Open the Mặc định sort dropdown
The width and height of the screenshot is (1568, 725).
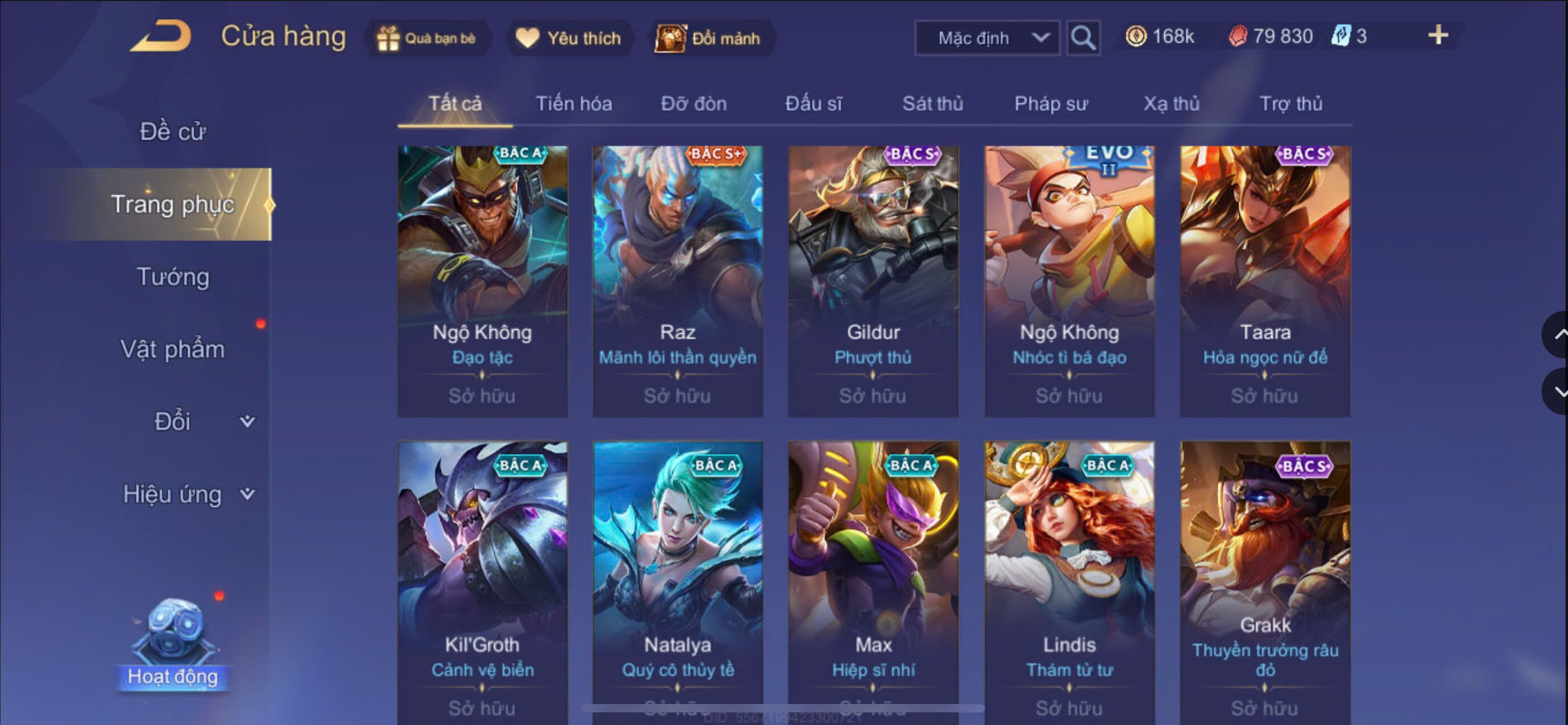987,38
